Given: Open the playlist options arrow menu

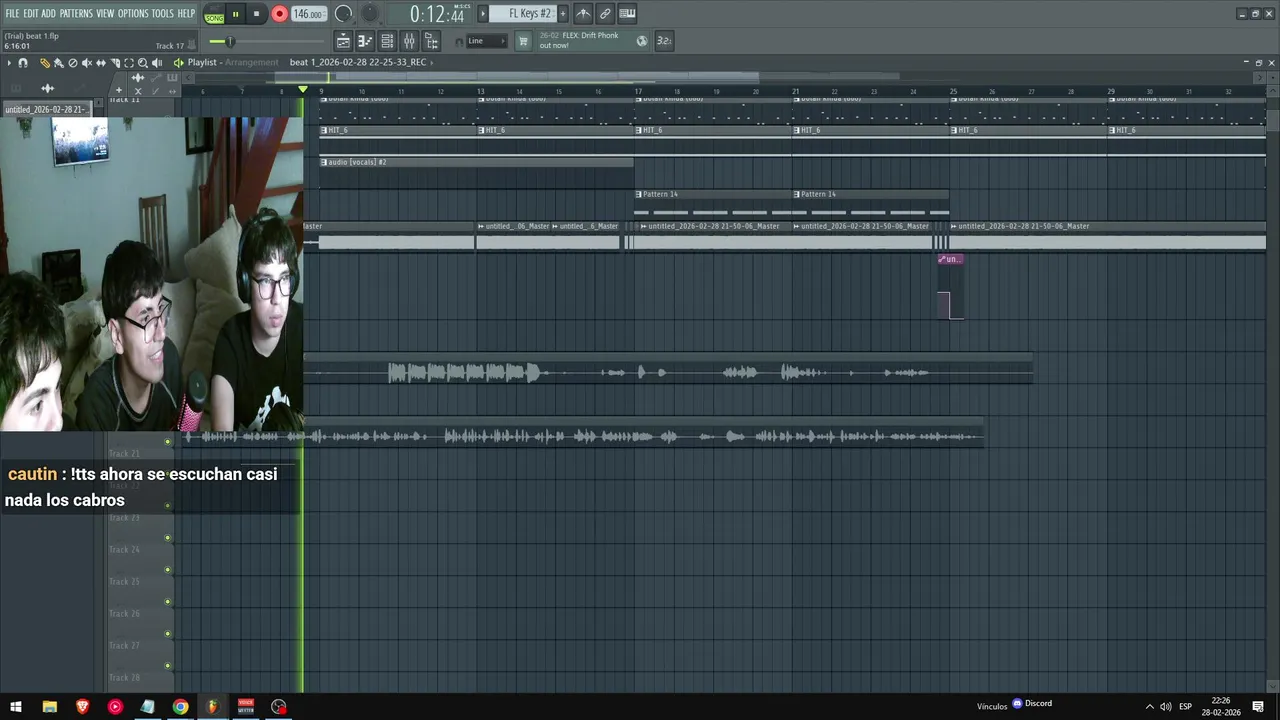Looking at the screenshot, I should (x=9, y=63).
